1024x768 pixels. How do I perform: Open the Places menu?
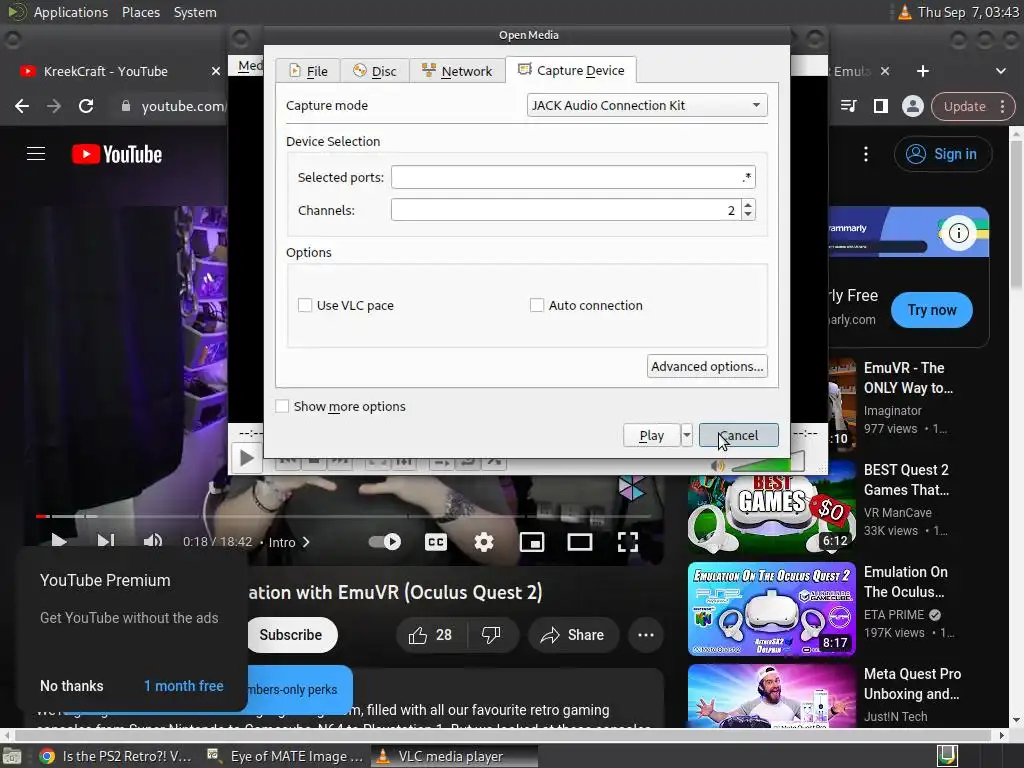coord(140,12)
